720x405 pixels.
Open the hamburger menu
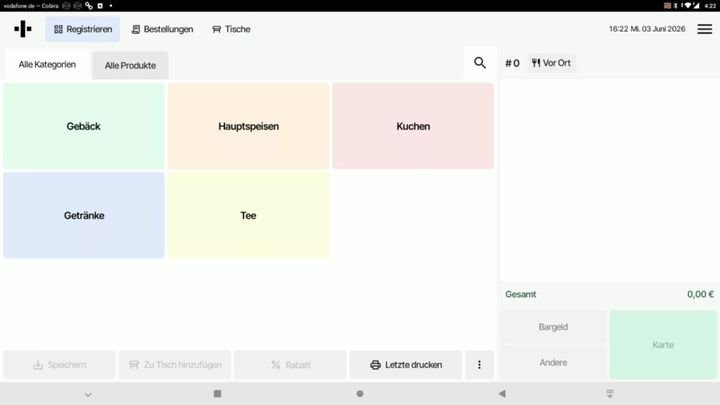(705, 29)
